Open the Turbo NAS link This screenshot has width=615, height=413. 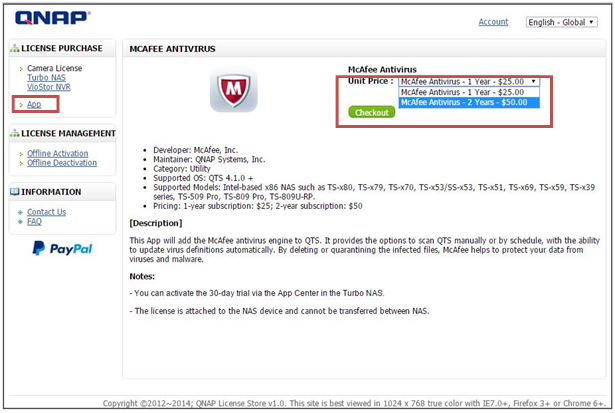[x=46, y=78]
